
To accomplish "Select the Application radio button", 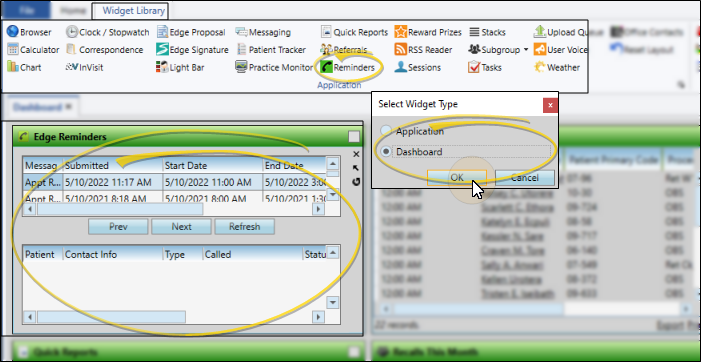I will tap(385, 131).
